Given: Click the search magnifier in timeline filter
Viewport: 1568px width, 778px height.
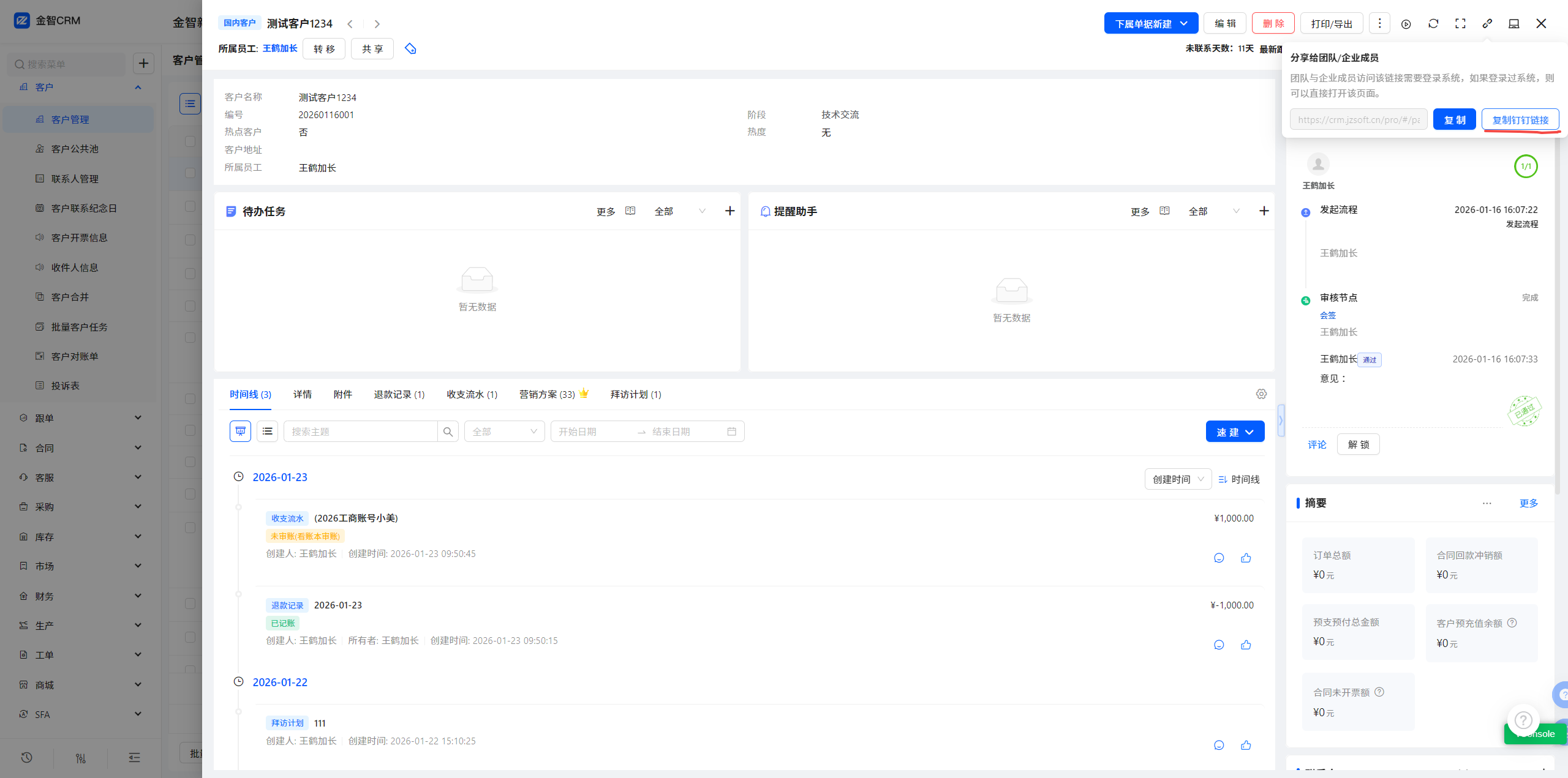Looking at the screenshot, I should pyautogui.click(x=448, y=432).
